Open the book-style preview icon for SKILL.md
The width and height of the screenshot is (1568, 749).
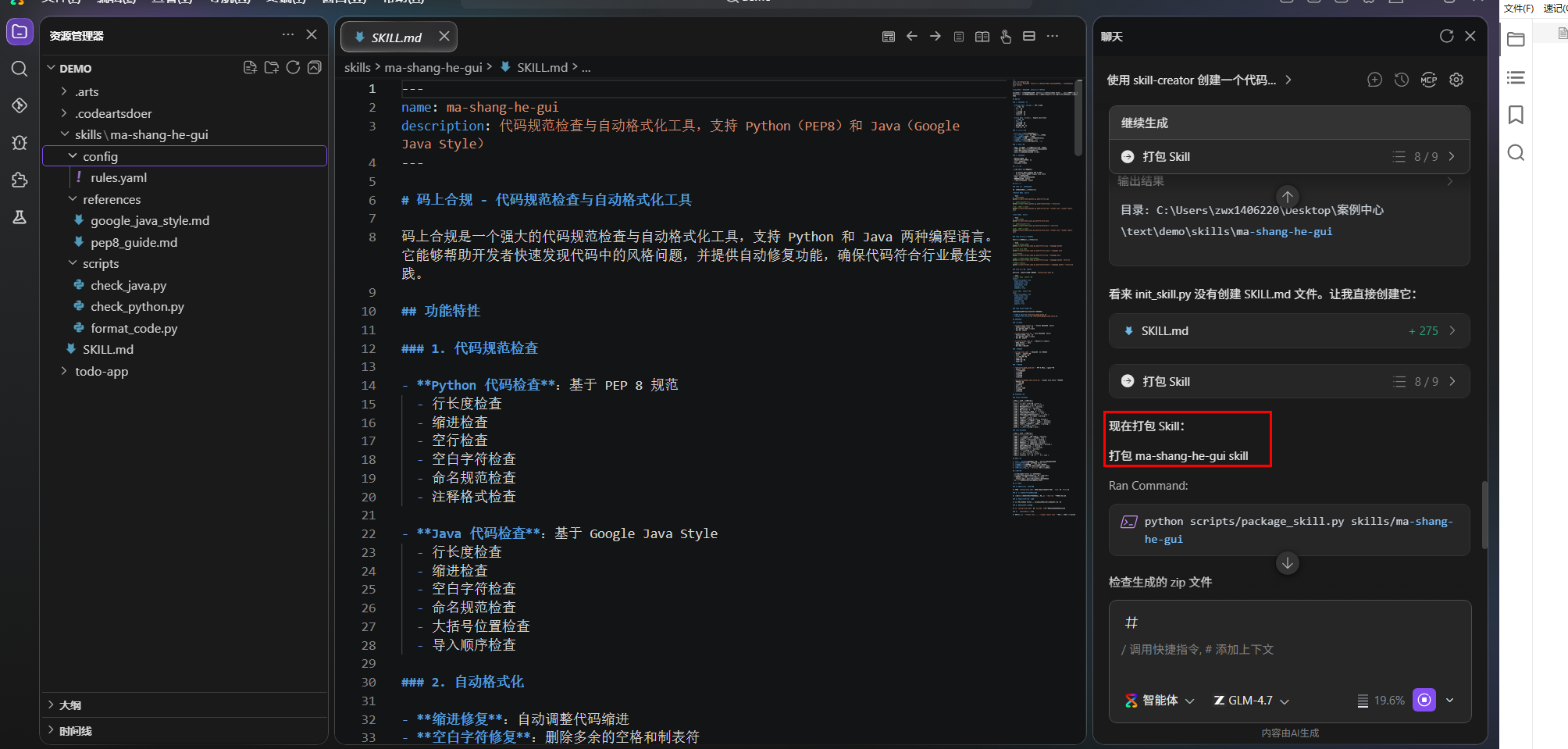click(982, 36)
